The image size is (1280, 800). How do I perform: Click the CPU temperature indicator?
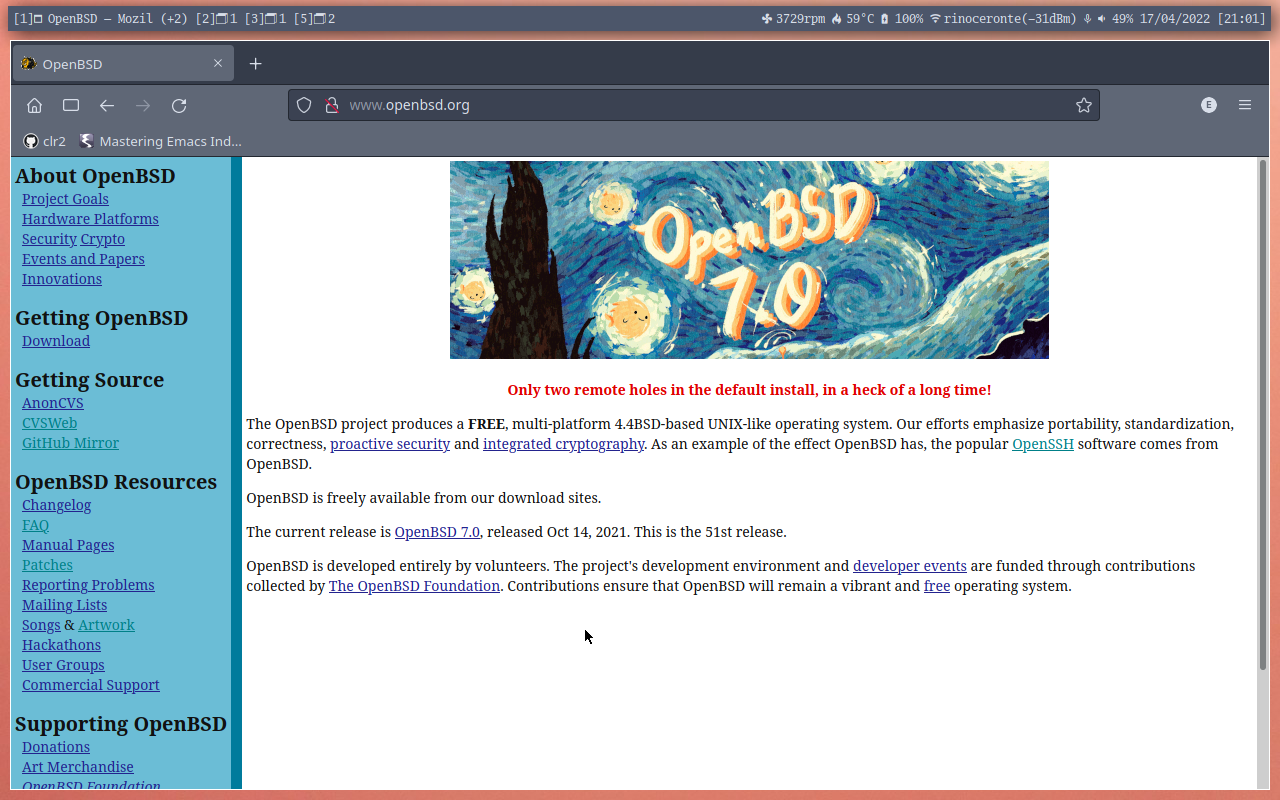click(853, 18)
